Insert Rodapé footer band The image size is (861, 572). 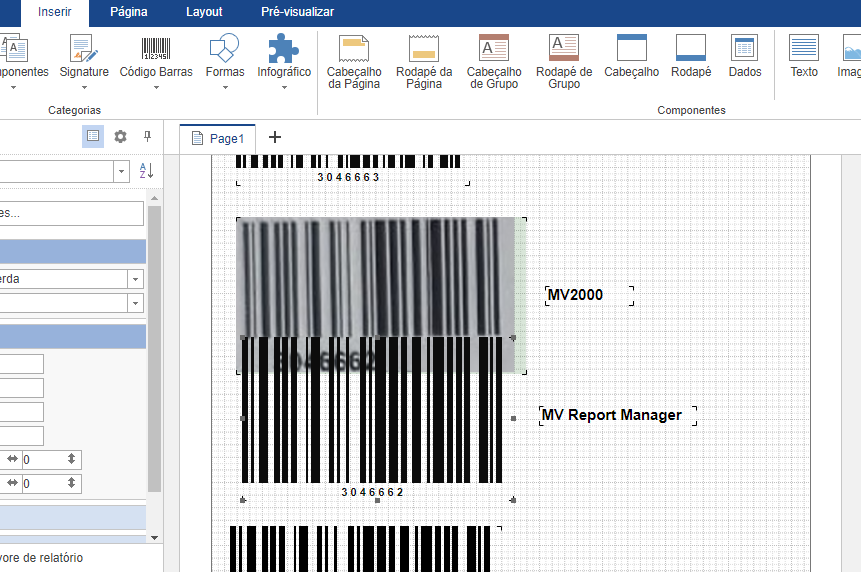691,55
